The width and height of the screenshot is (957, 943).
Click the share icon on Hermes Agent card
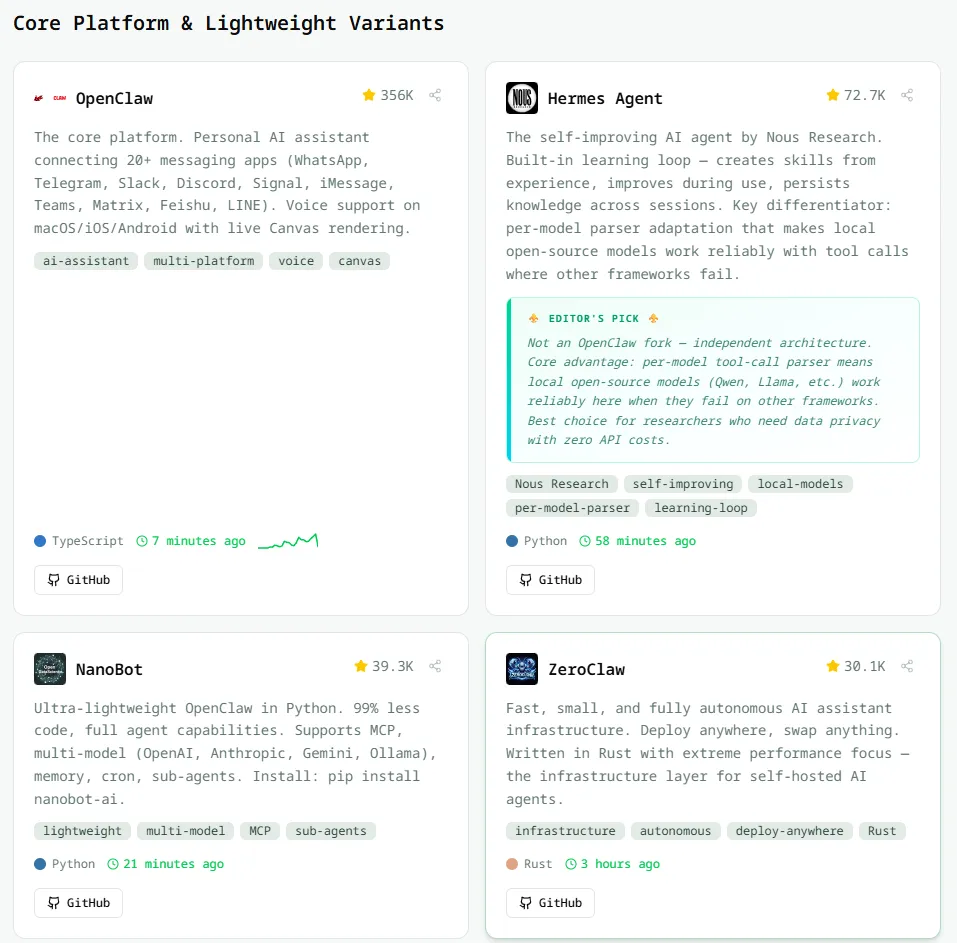click(x=907, y=95)
